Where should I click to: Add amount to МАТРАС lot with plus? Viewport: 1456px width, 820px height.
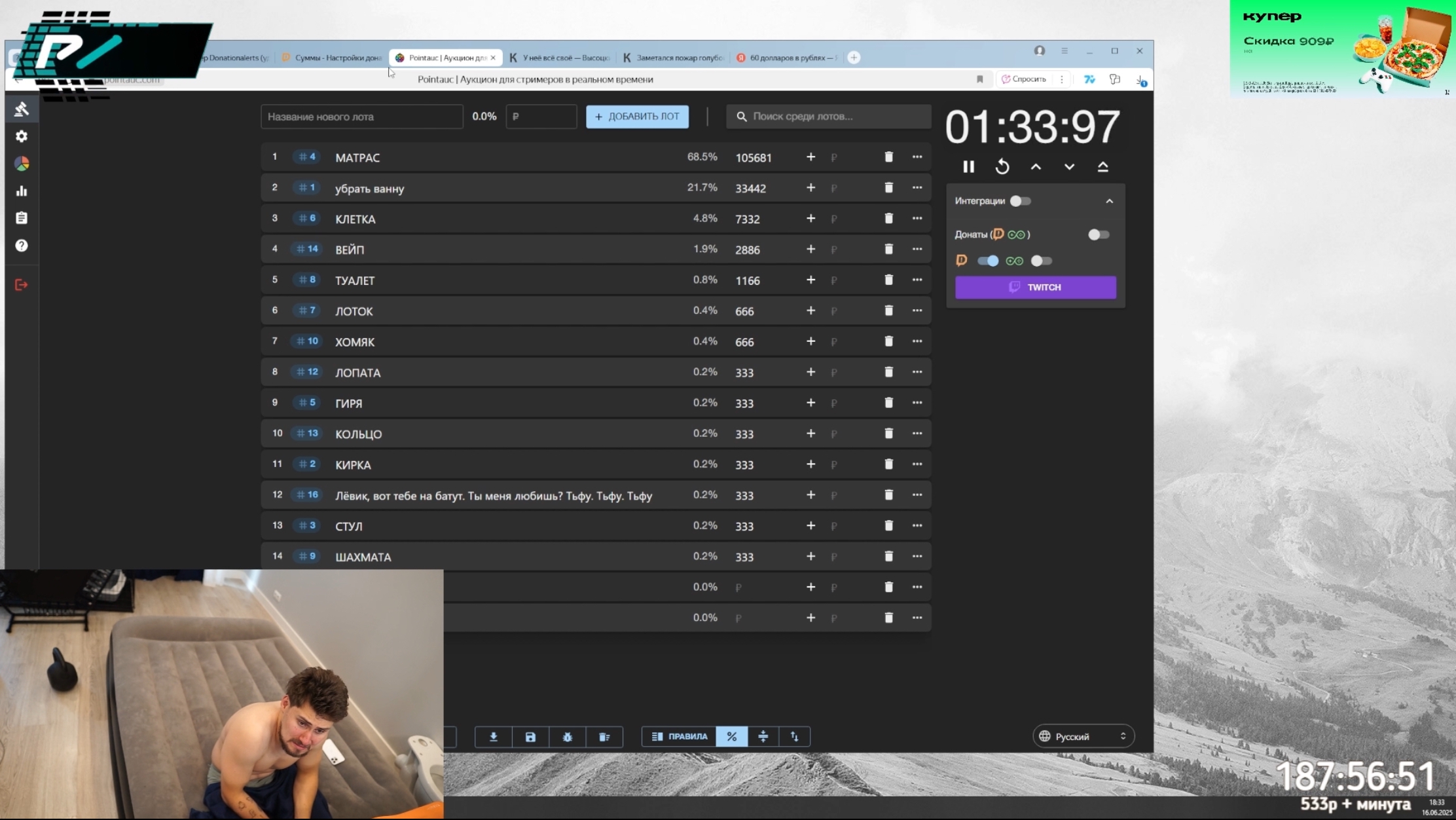pyautogui.click(x=810, y=157)
